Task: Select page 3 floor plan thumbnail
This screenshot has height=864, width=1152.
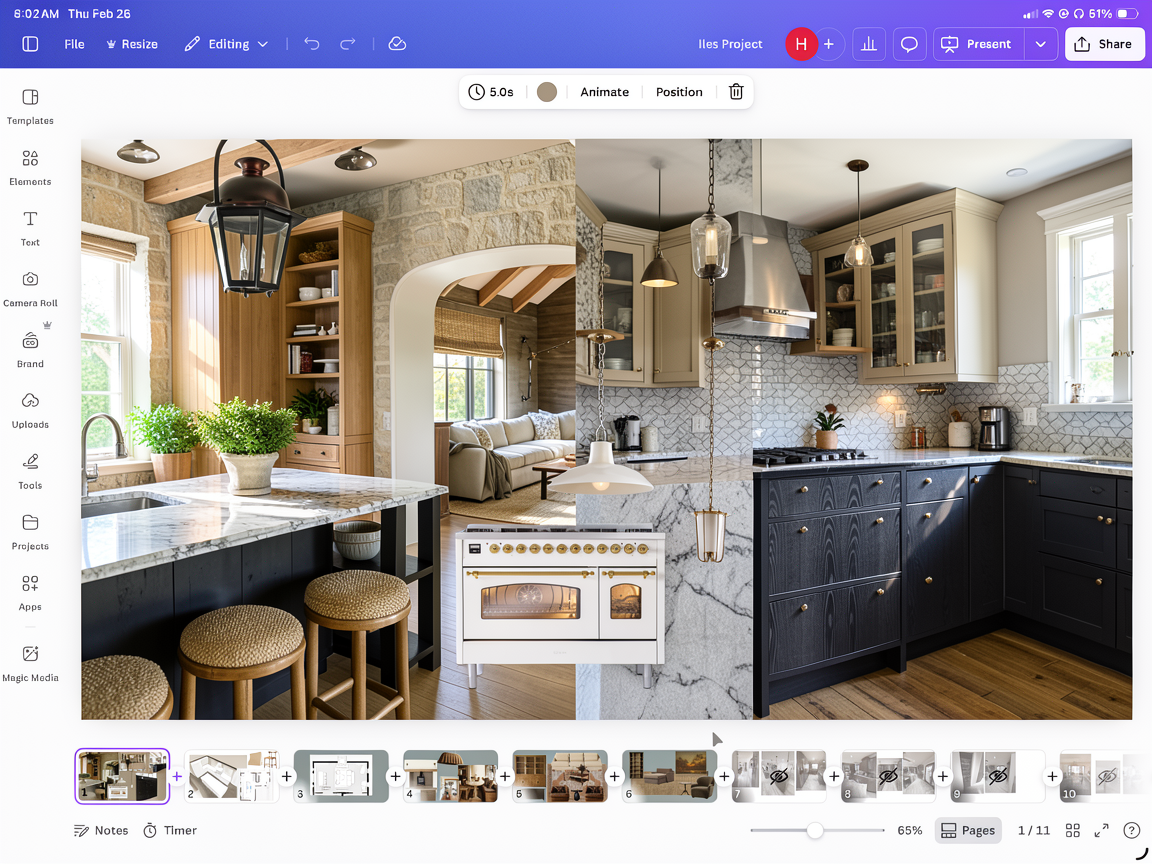Action: coord(341,776)
